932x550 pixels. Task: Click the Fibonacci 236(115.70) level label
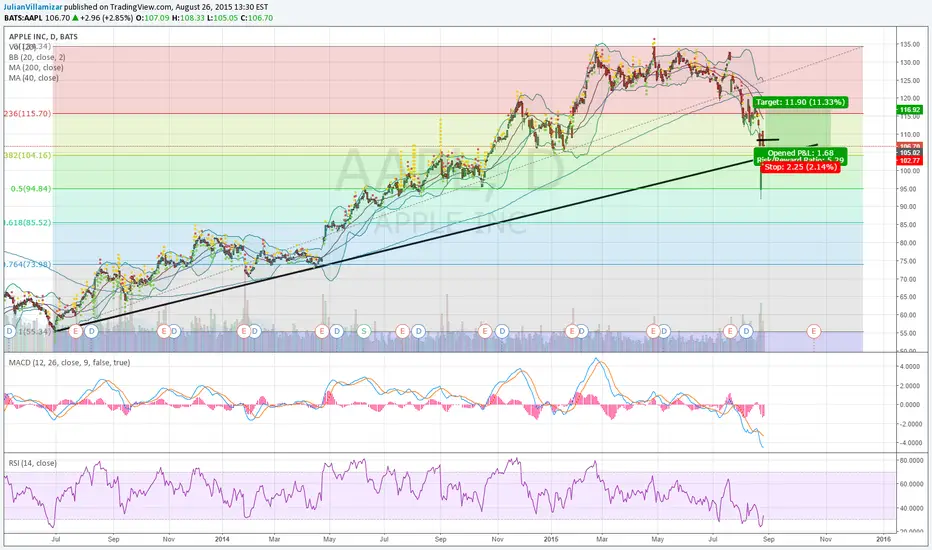(27, 114)
